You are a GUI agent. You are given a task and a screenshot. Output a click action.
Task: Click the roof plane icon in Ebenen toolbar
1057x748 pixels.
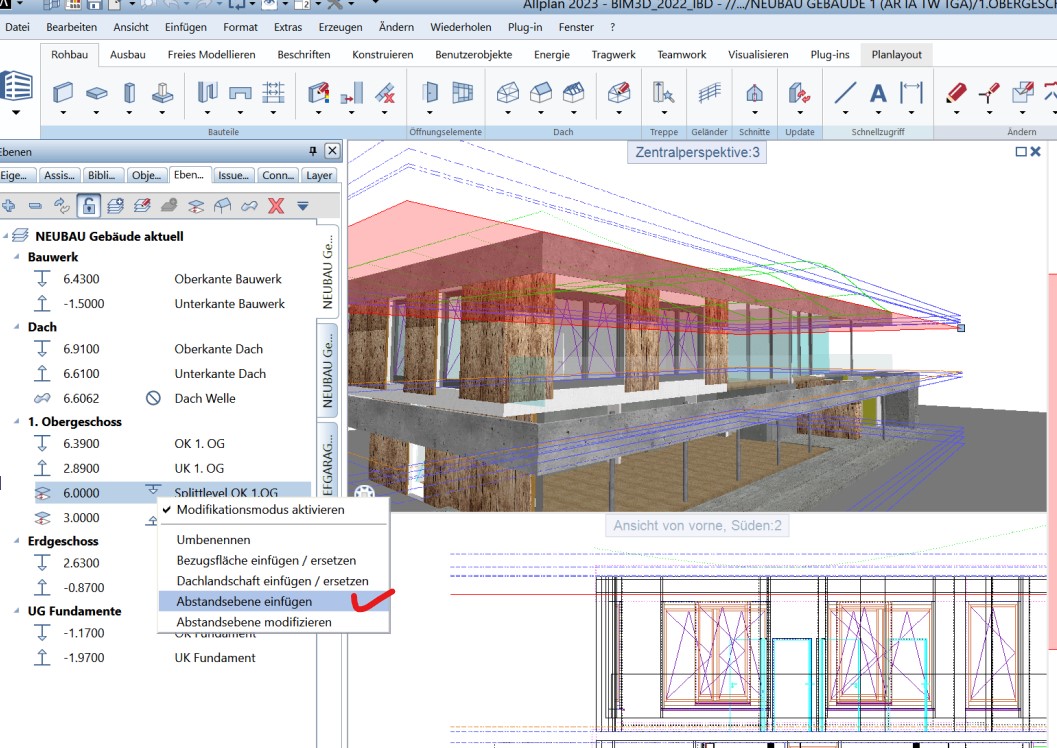coord(223,206)
